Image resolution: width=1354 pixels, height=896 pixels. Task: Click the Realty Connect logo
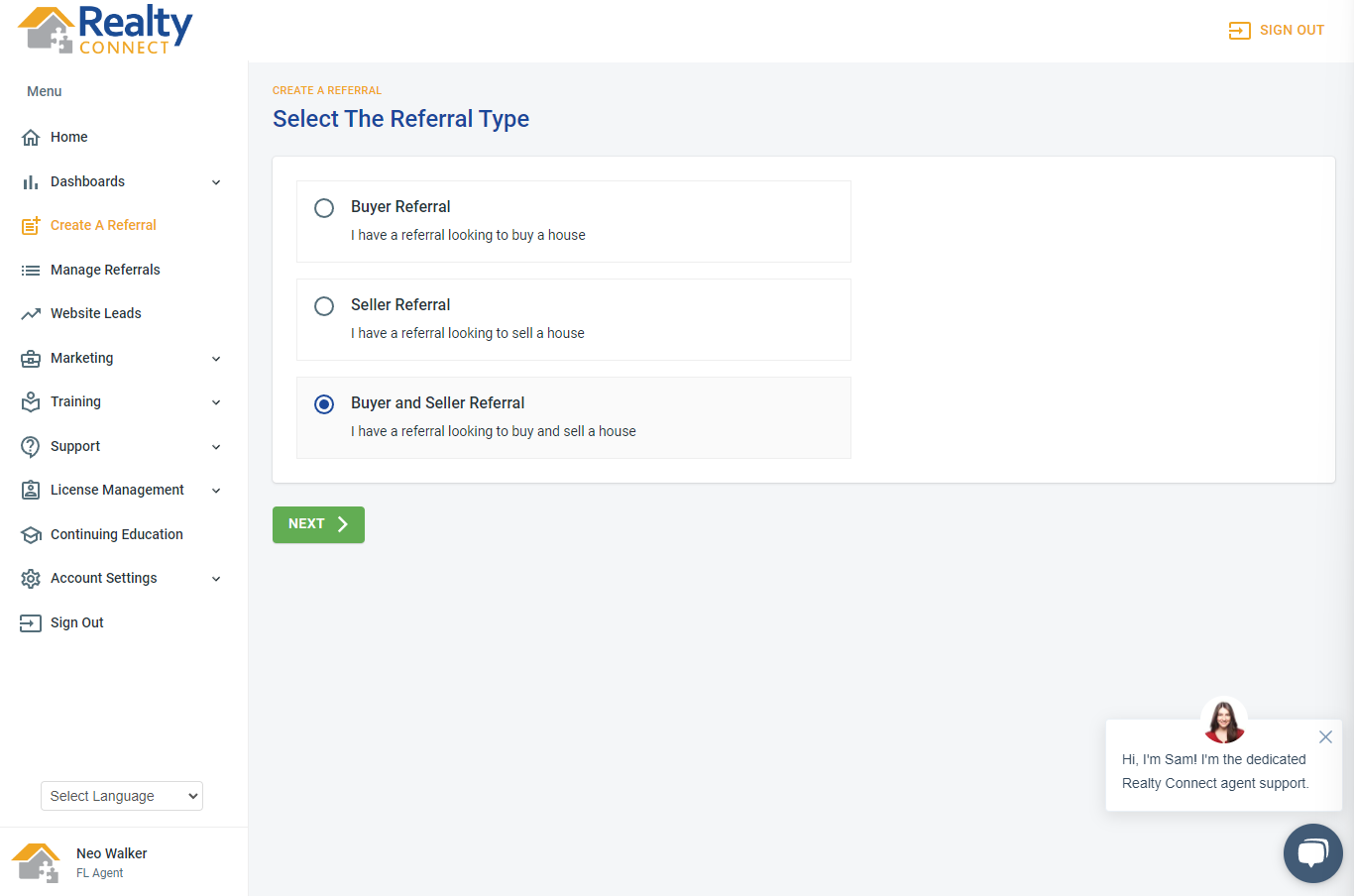coord(106,30)
